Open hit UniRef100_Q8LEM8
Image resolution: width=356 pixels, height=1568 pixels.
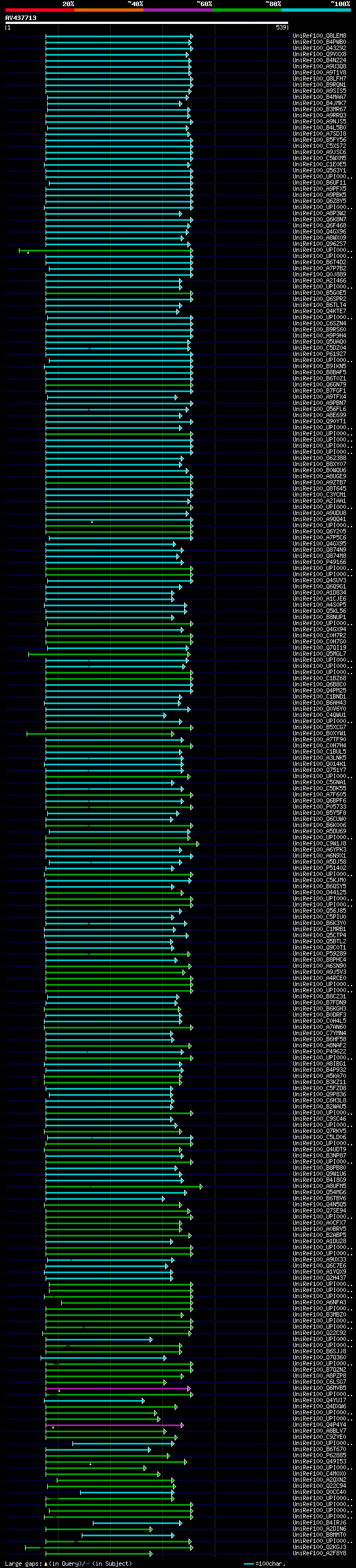319,36
